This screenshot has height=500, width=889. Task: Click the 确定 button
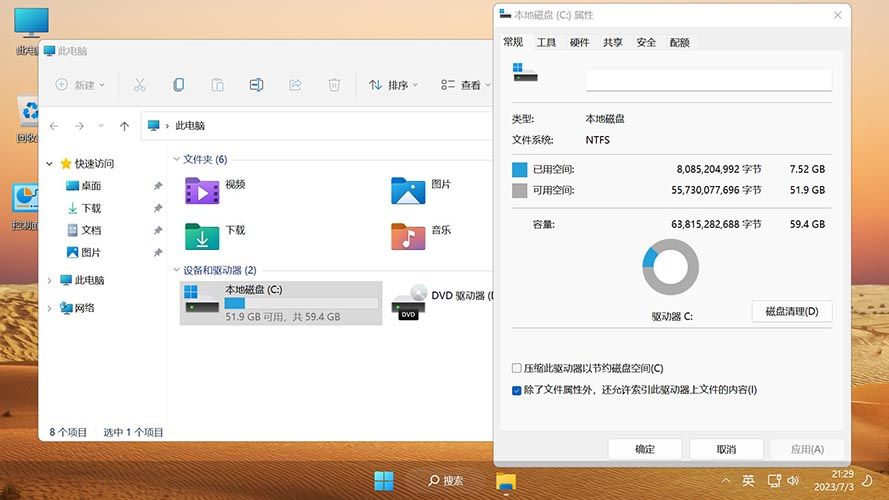tap(645, 449)
